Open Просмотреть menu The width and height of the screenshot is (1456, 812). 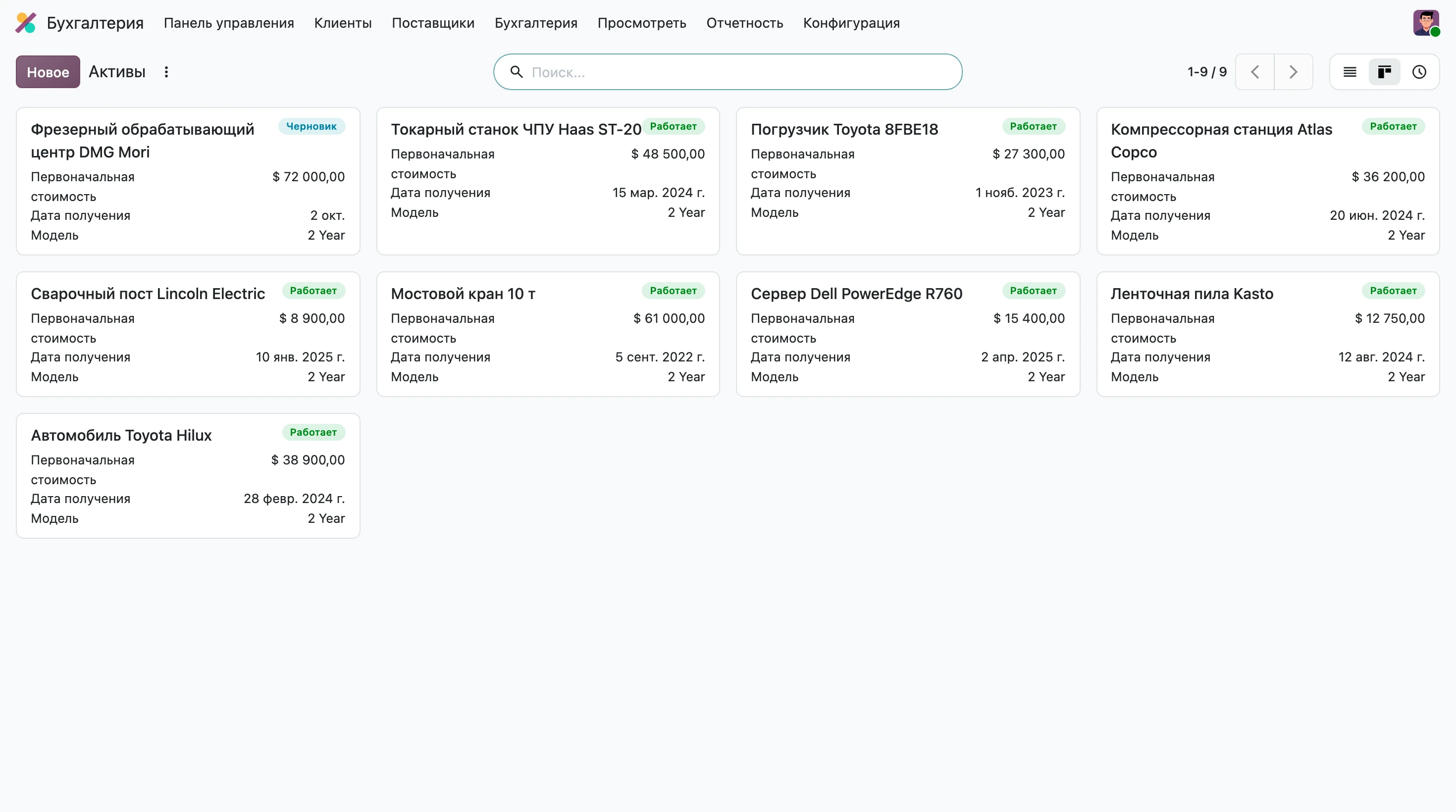pos(641,23)
